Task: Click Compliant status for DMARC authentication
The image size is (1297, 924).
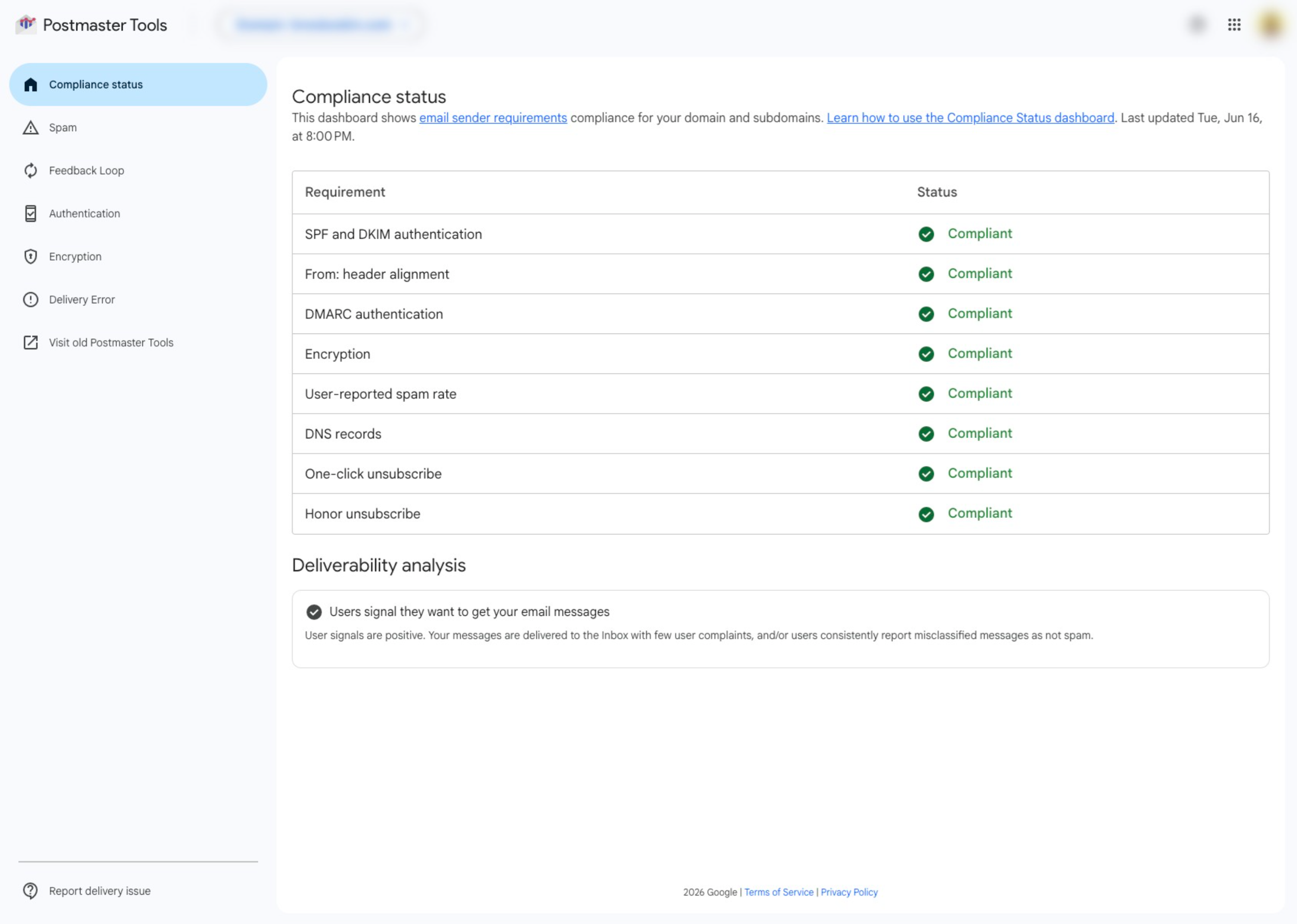Action: tap(979, 313)
